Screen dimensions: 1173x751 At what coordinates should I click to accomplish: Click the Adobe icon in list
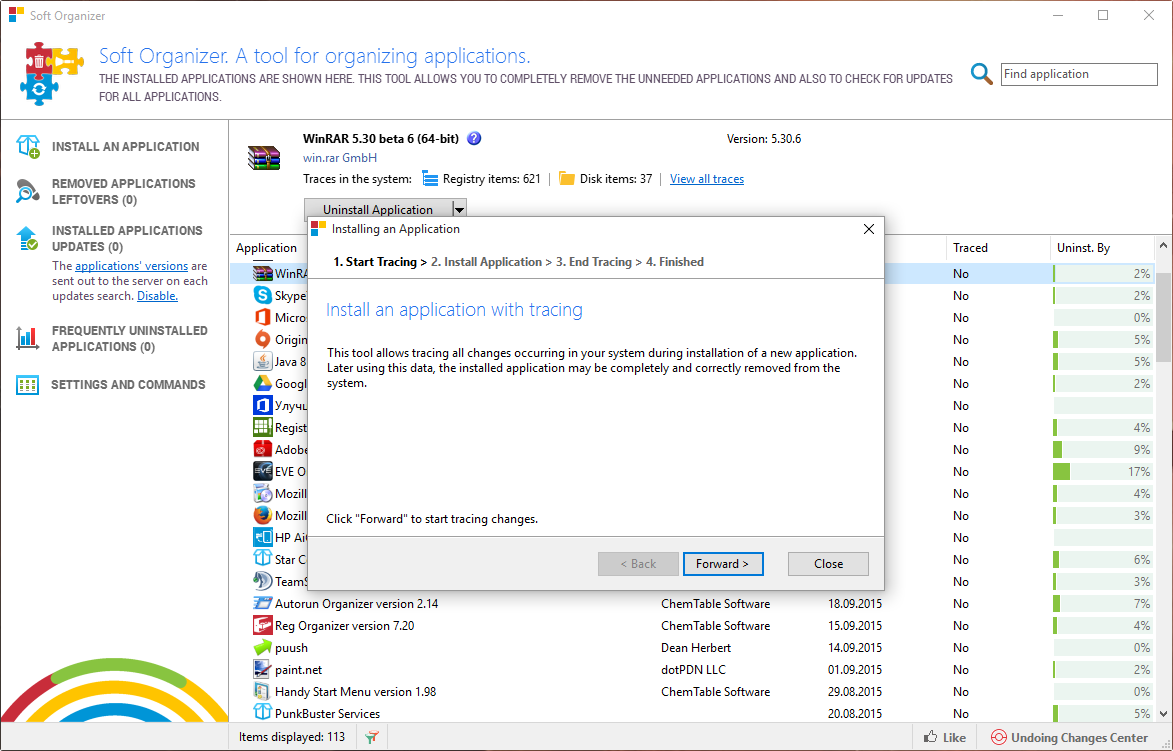point(263,449)
